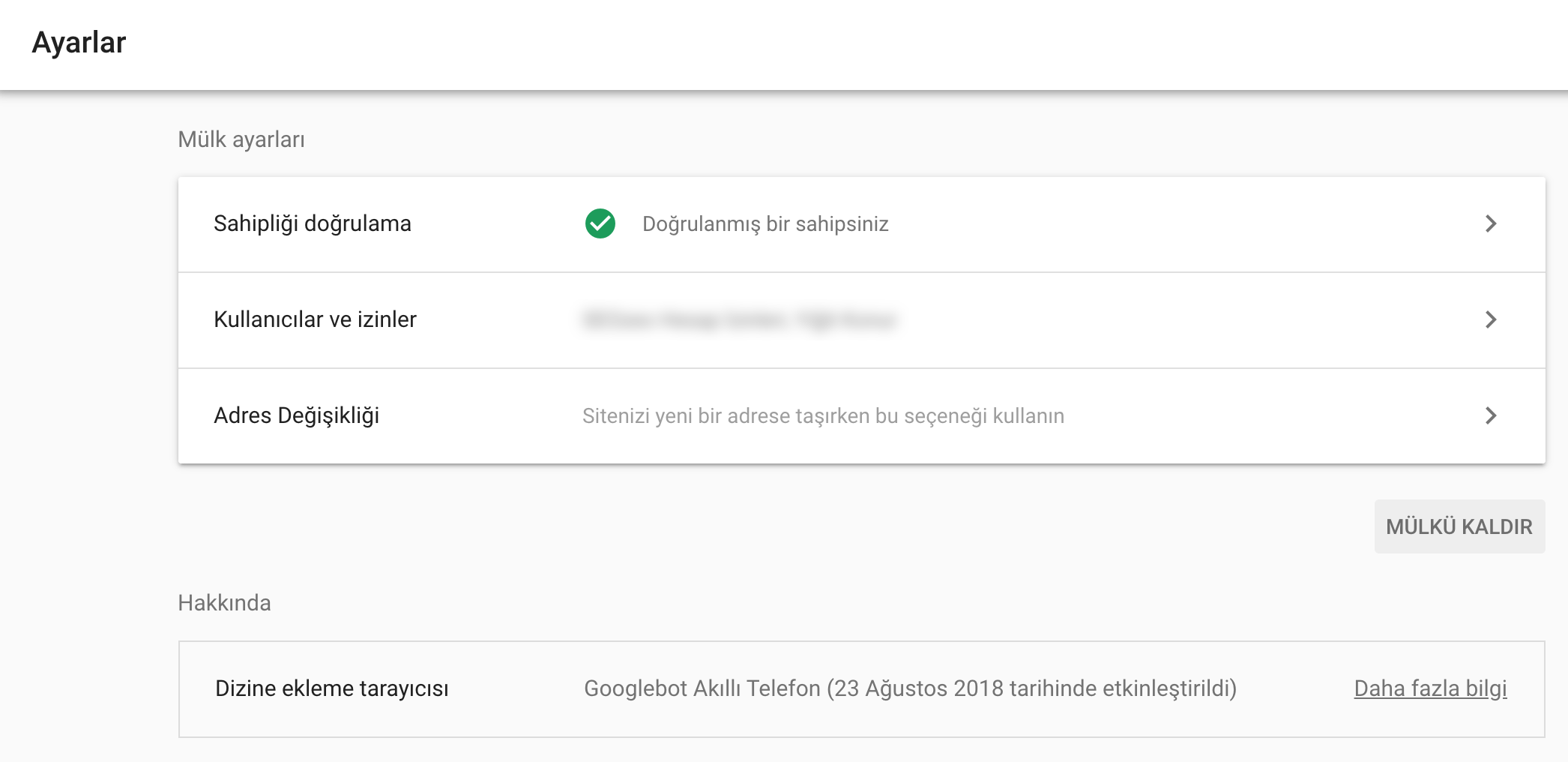Select the Sahipliği doğrulama label
This screenshot has height=762, width=1568.
point(313,223)
